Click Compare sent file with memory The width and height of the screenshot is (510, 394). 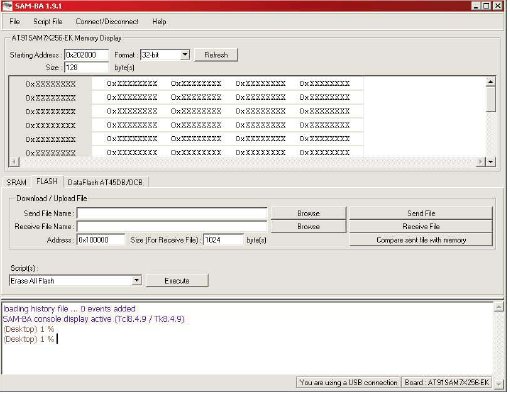point(421,240)
